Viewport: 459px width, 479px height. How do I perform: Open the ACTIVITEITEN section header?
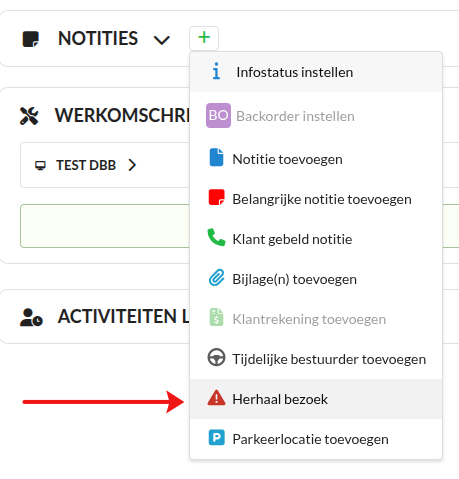tap(123, 316)
